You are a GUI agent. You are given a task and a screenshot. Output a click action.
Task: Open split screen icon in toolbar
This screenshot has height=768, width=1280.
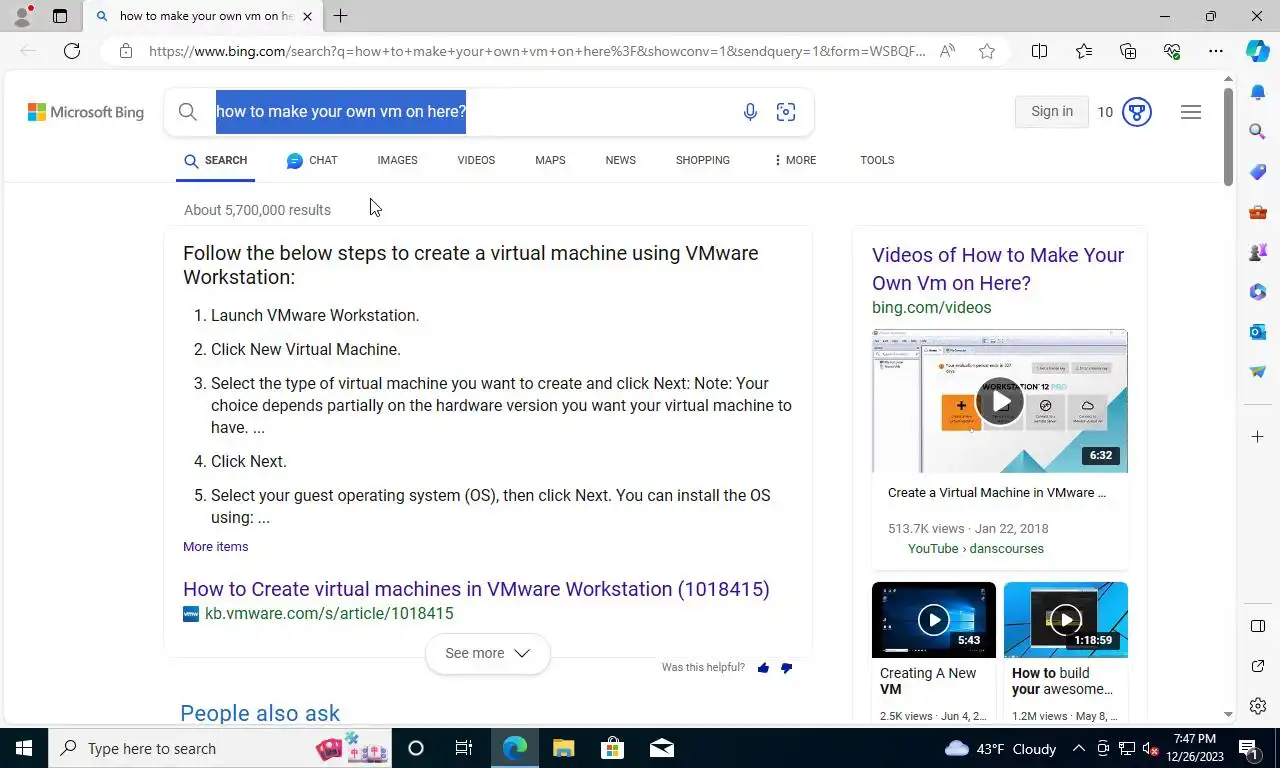click(1040, 51)
